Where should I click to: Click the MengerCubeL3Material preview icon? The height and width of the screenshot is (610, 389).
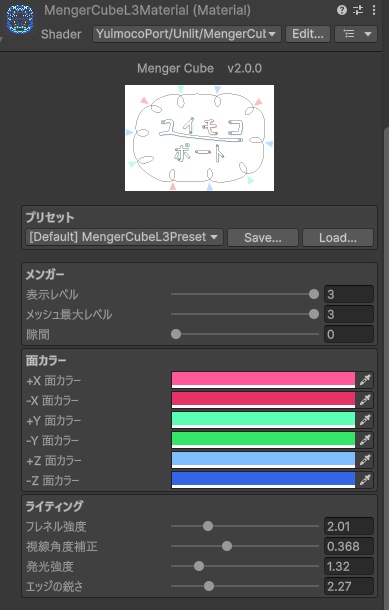click(20, 19)
